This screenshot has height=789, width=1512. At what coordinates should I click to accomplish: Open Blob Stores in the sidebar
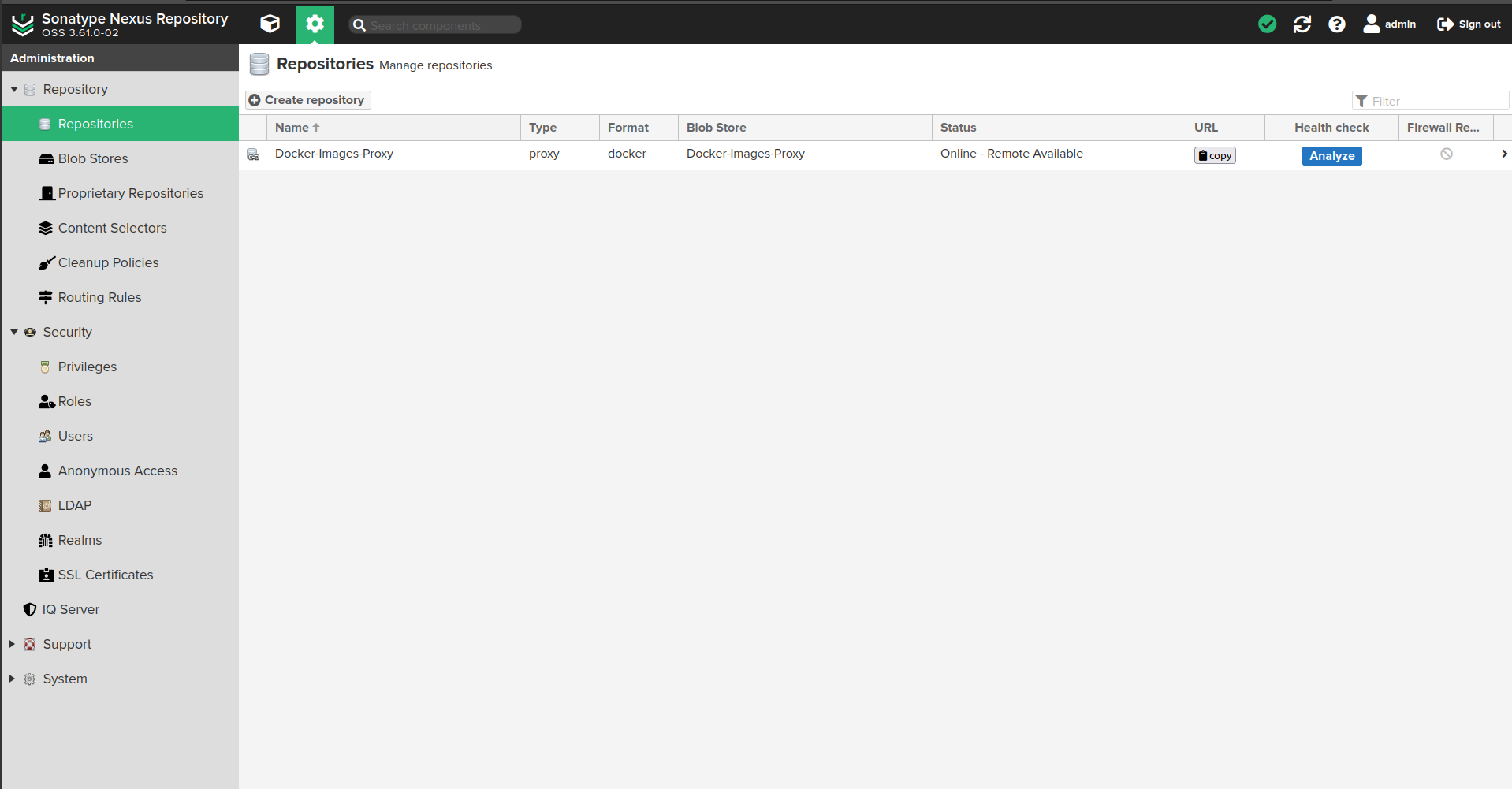pos(121,158)
